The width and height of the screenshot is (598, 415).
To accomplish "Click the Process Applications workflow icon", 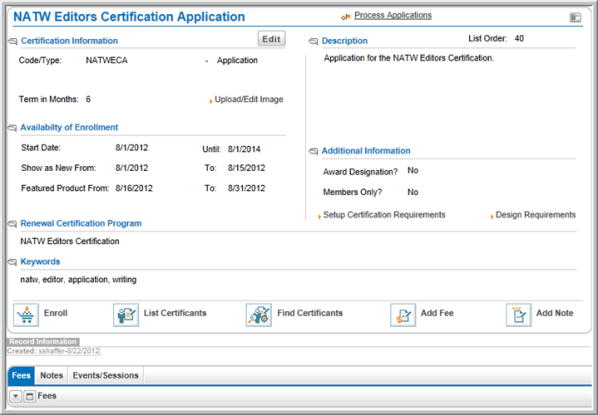I will click(346, 17).
